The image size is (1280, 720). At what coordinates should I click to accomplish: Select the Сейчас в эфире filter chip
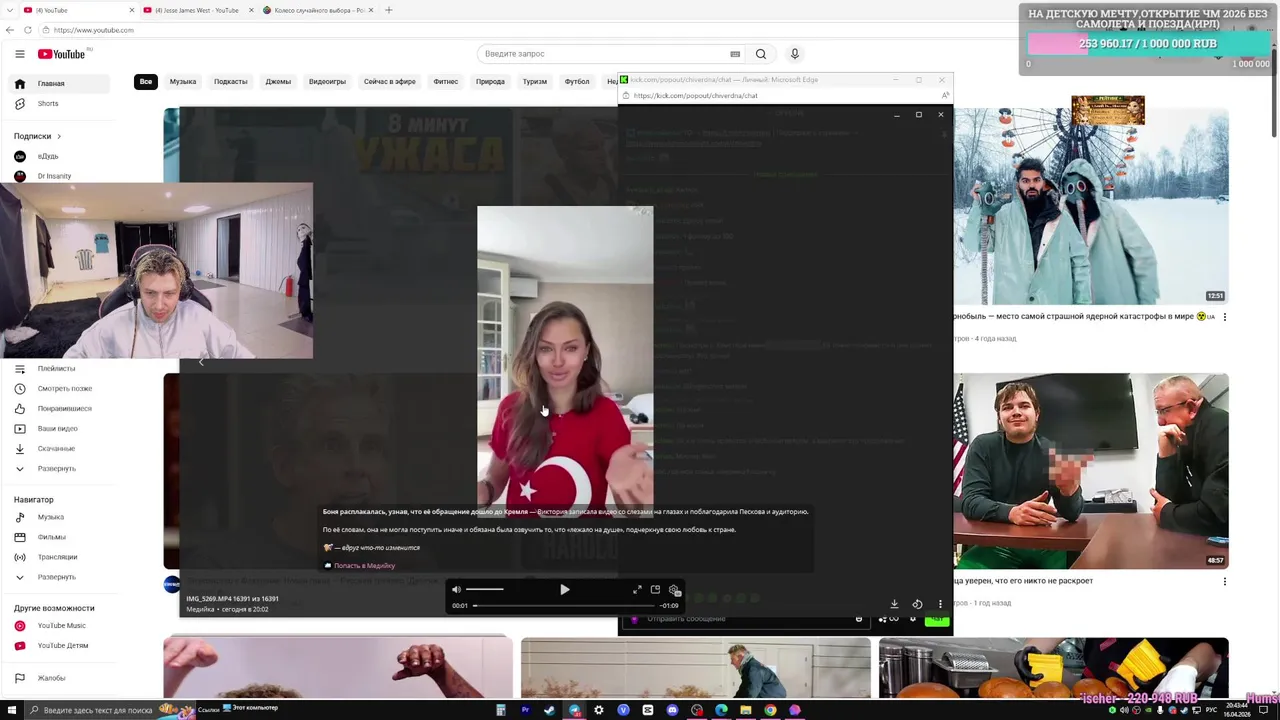[x=390, y=82]
